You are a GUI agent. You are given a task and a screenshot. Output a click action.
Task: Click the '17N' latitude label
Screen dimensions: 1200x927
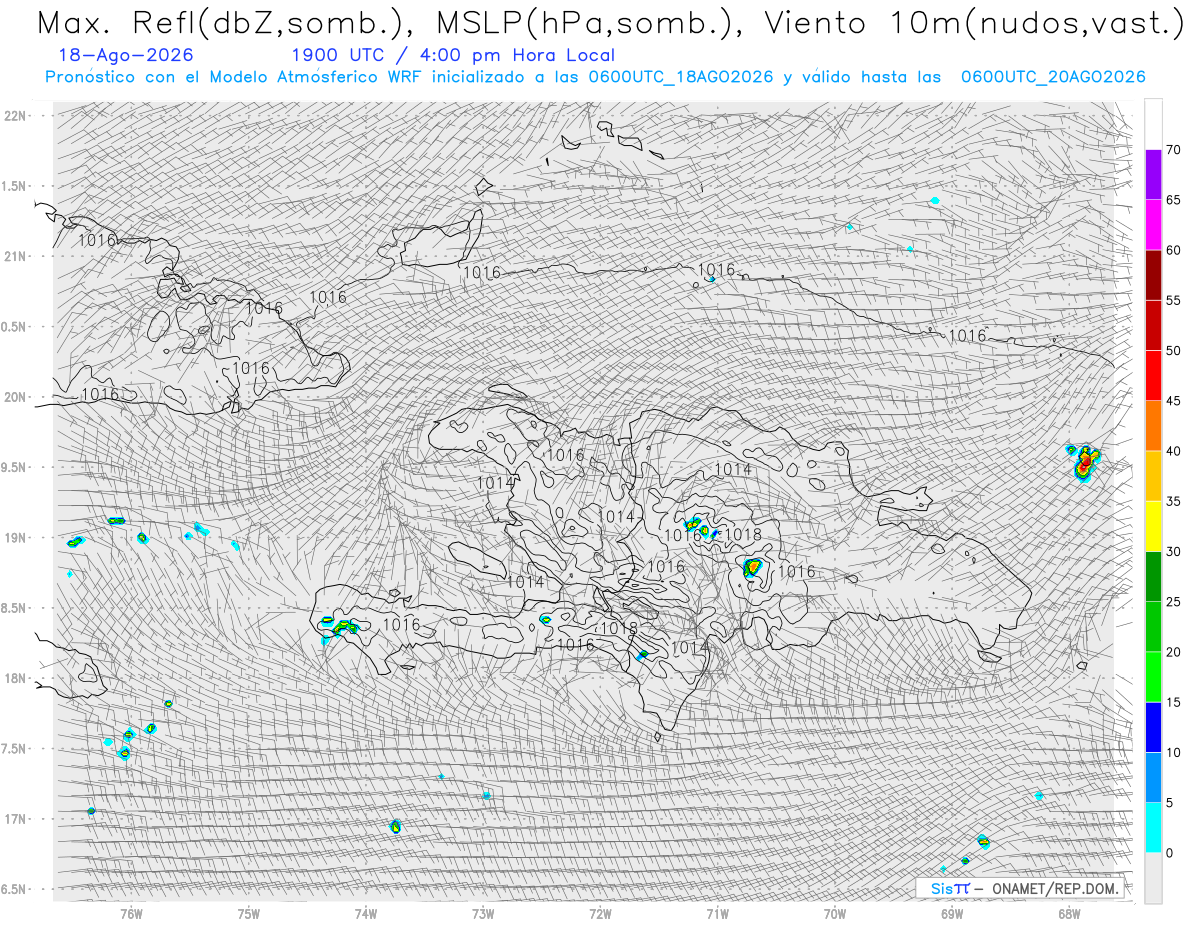tap(15, 819)
